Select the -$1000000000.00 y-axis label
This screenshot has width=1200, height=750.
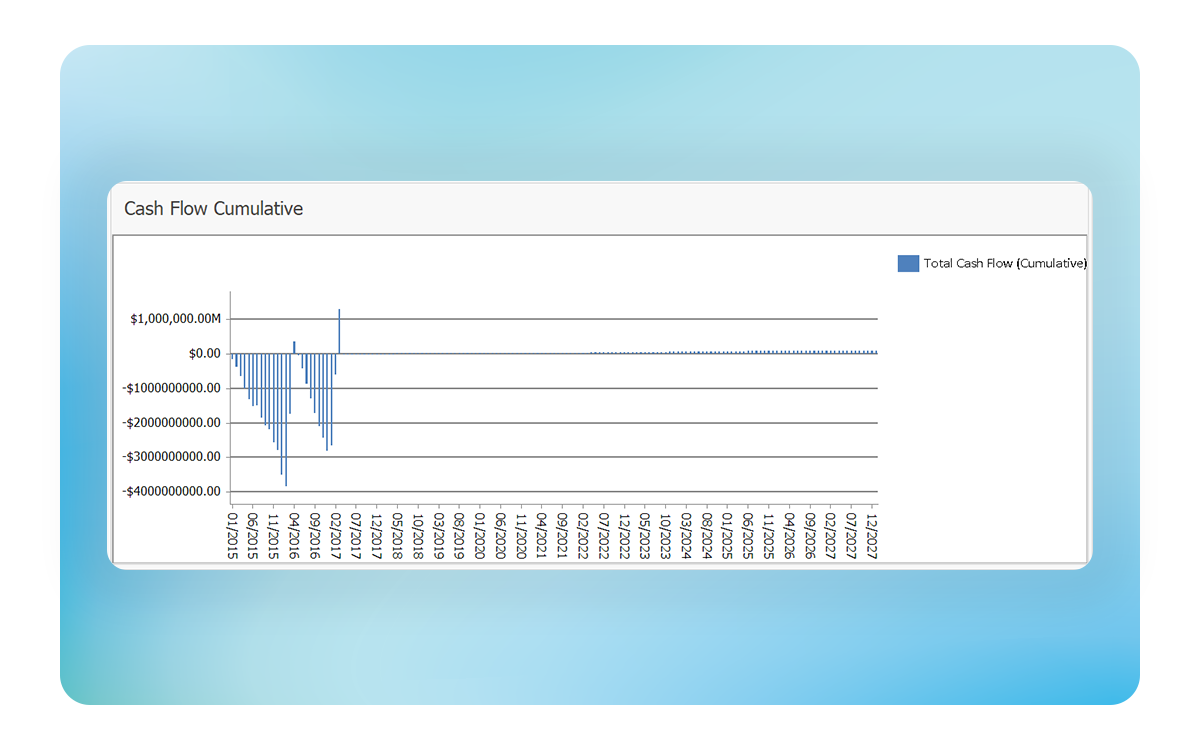click(172, 388)
